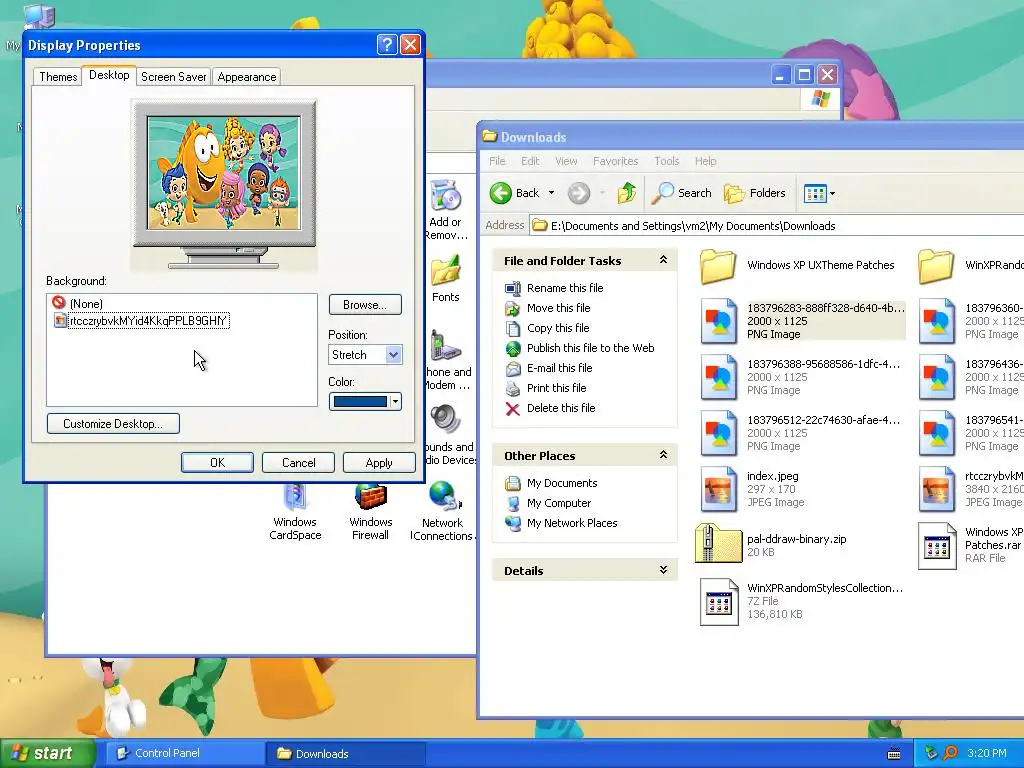Open Add or Remove Programs icon
The image size is (1024, 768).
coord(445,210)
